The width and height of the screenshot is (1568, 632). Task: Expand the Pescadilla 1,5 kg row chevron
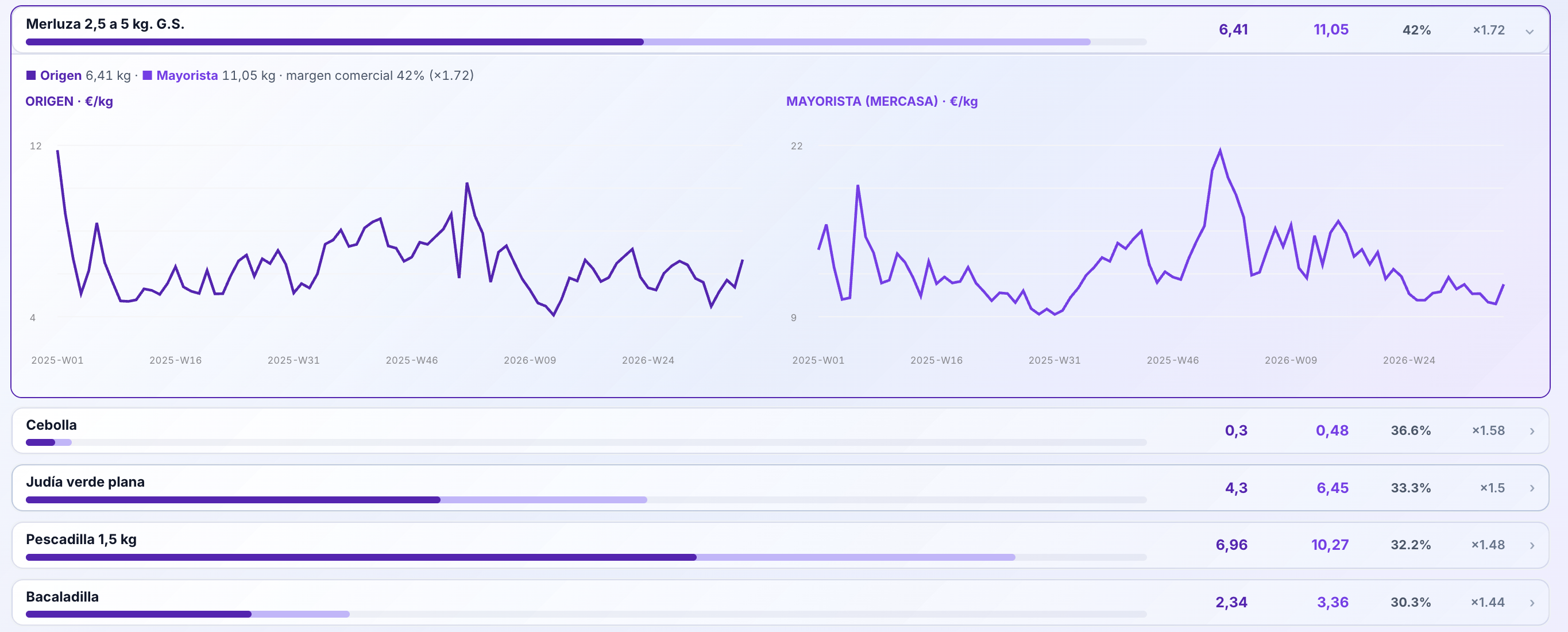click(x=1531, y=546)
